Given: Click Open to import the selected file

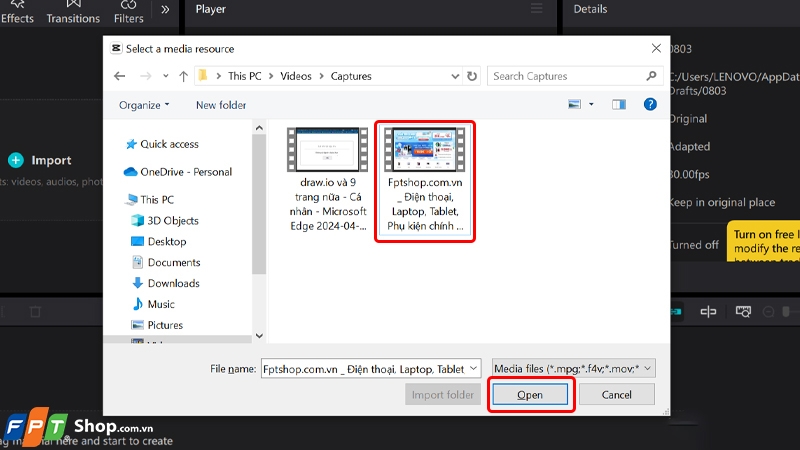Looking at the screenshot, I should click(530, 395).
